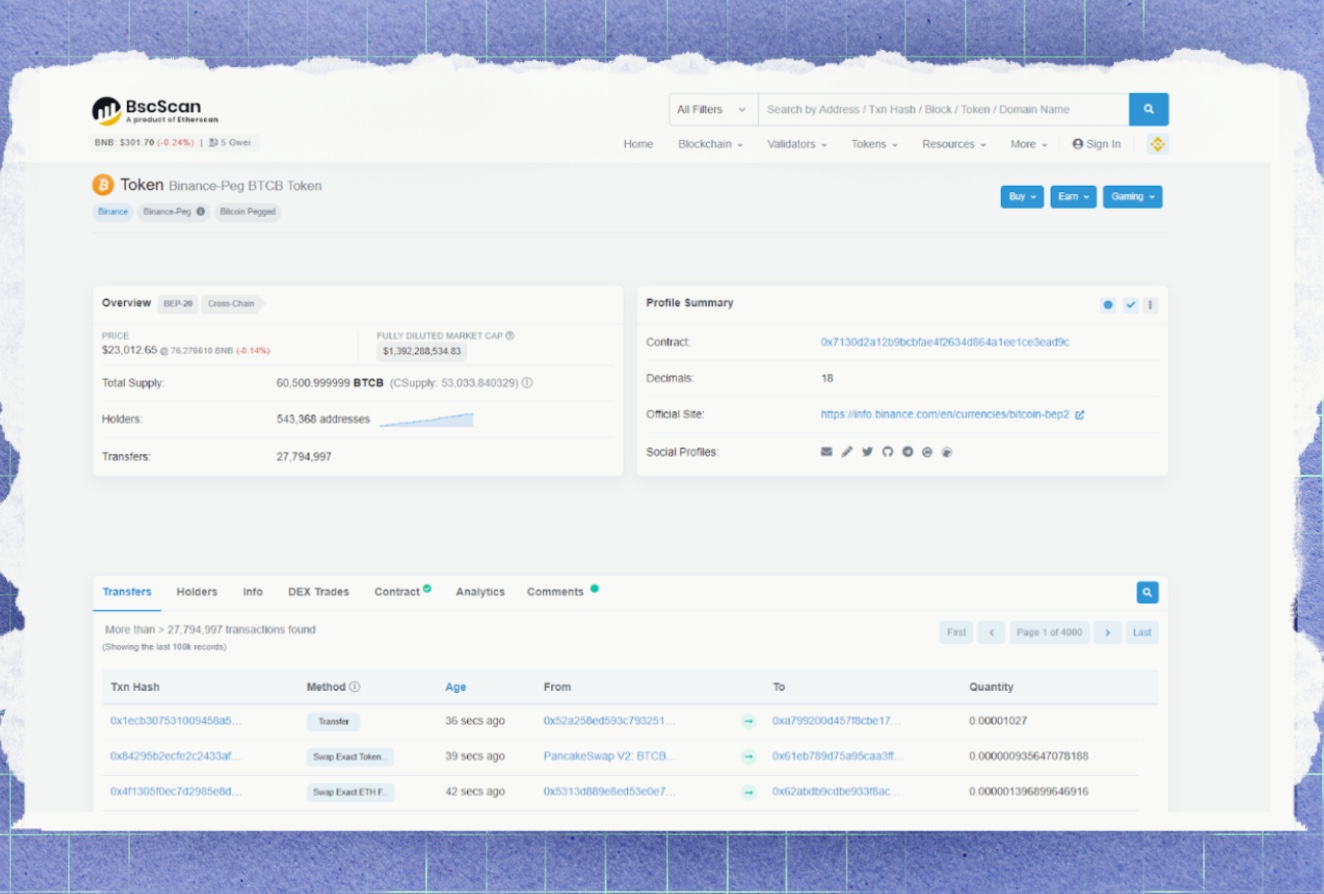
Task: Go to next page with right chevron
Action: 1107,632
